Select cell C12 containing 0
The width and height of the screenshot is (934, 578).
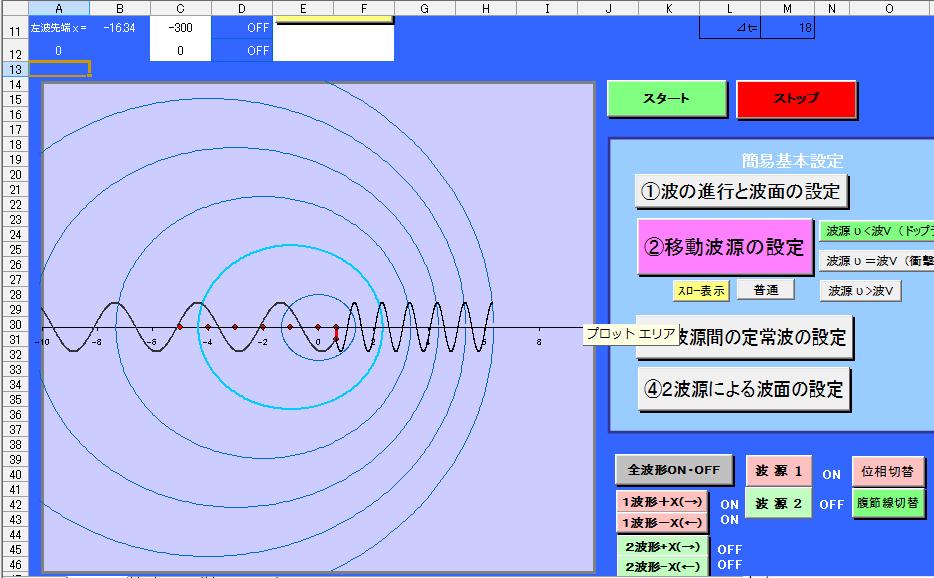(x=180, y=51)
